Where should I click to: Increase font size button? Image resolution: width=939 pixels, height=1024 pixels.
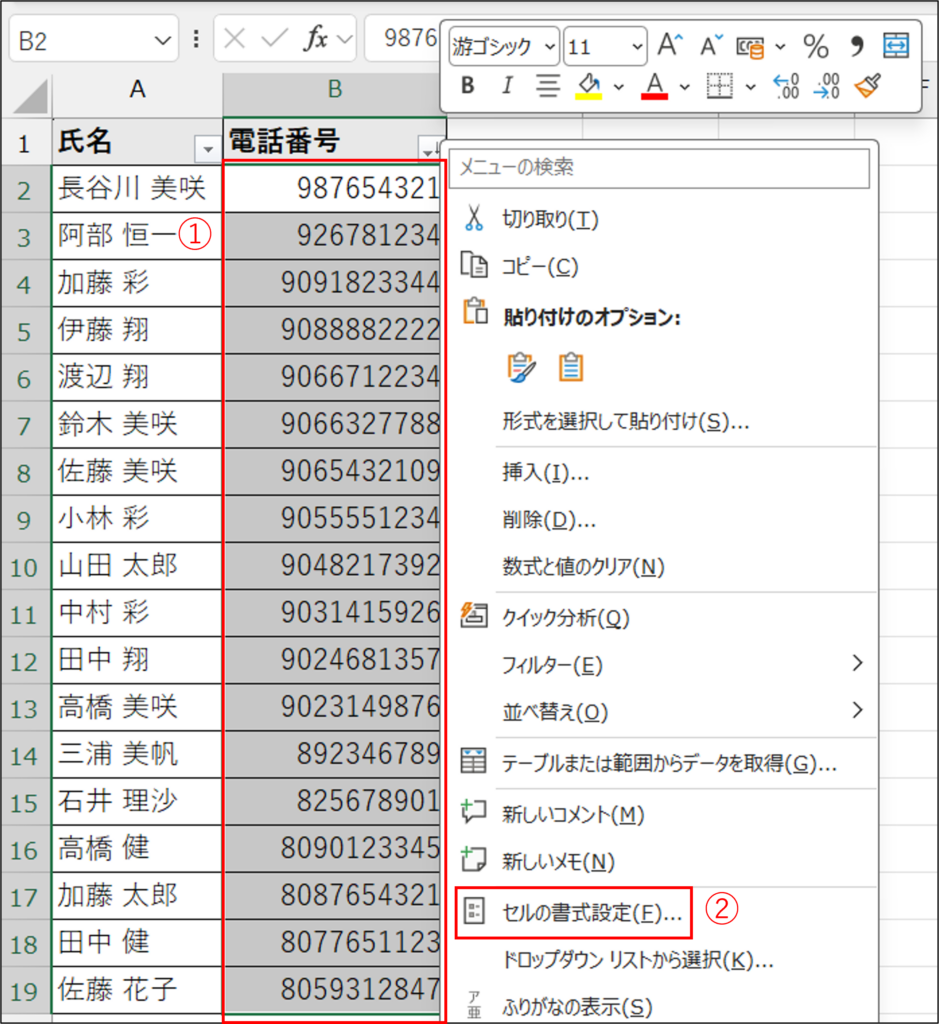[670, 46]
